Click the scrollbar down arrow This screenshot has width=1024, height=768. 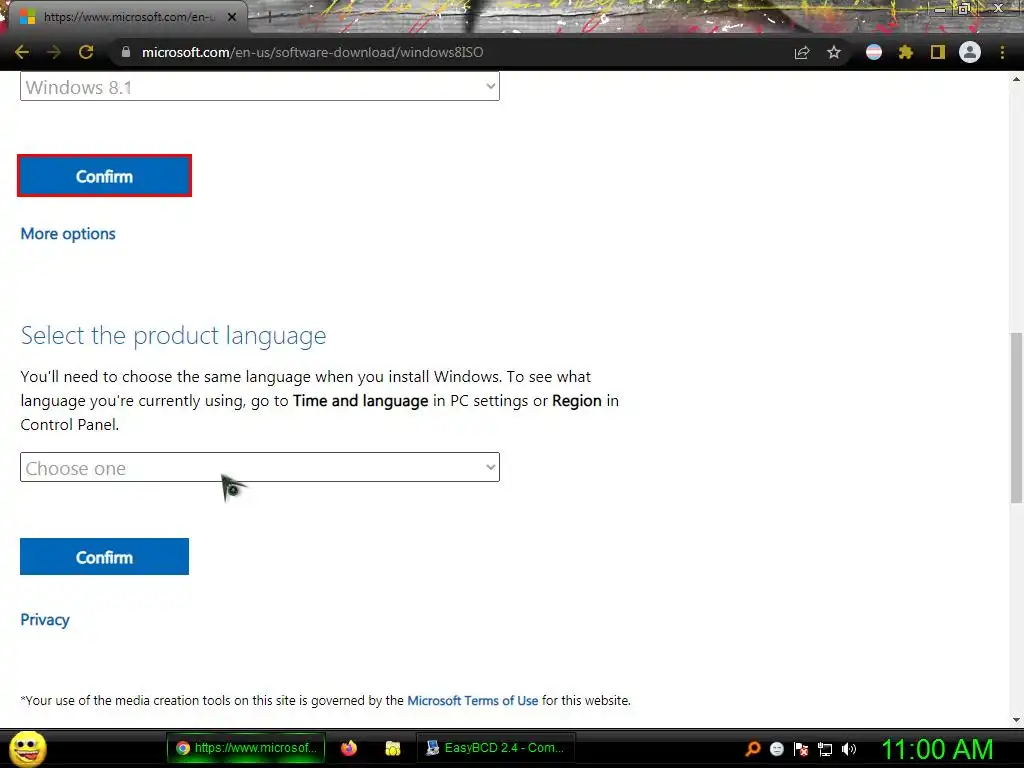1016,719
